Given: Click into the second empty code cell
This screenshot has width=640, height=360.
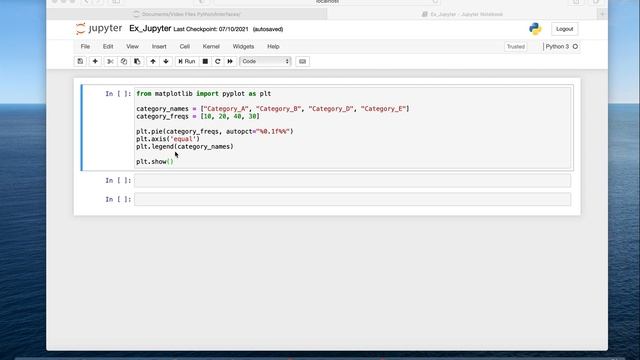Looking at the screenshot, I should pos(352,180).
